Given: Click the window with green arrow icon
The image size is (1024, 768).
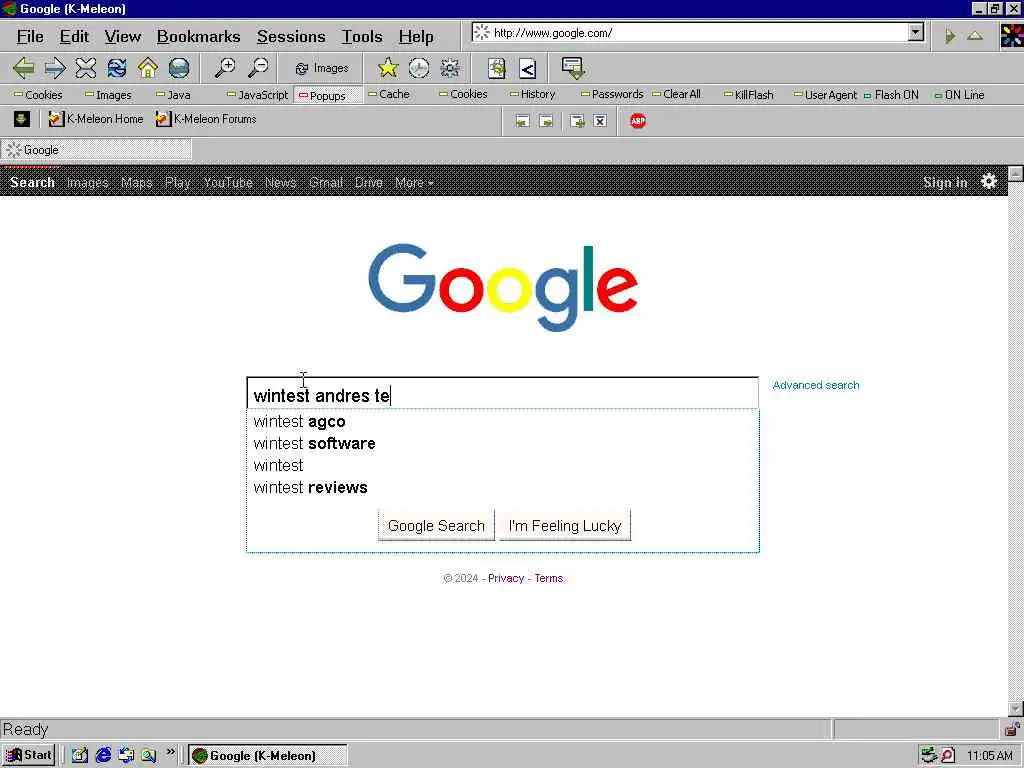Looking at the screenshot, I should coord(573,68).
